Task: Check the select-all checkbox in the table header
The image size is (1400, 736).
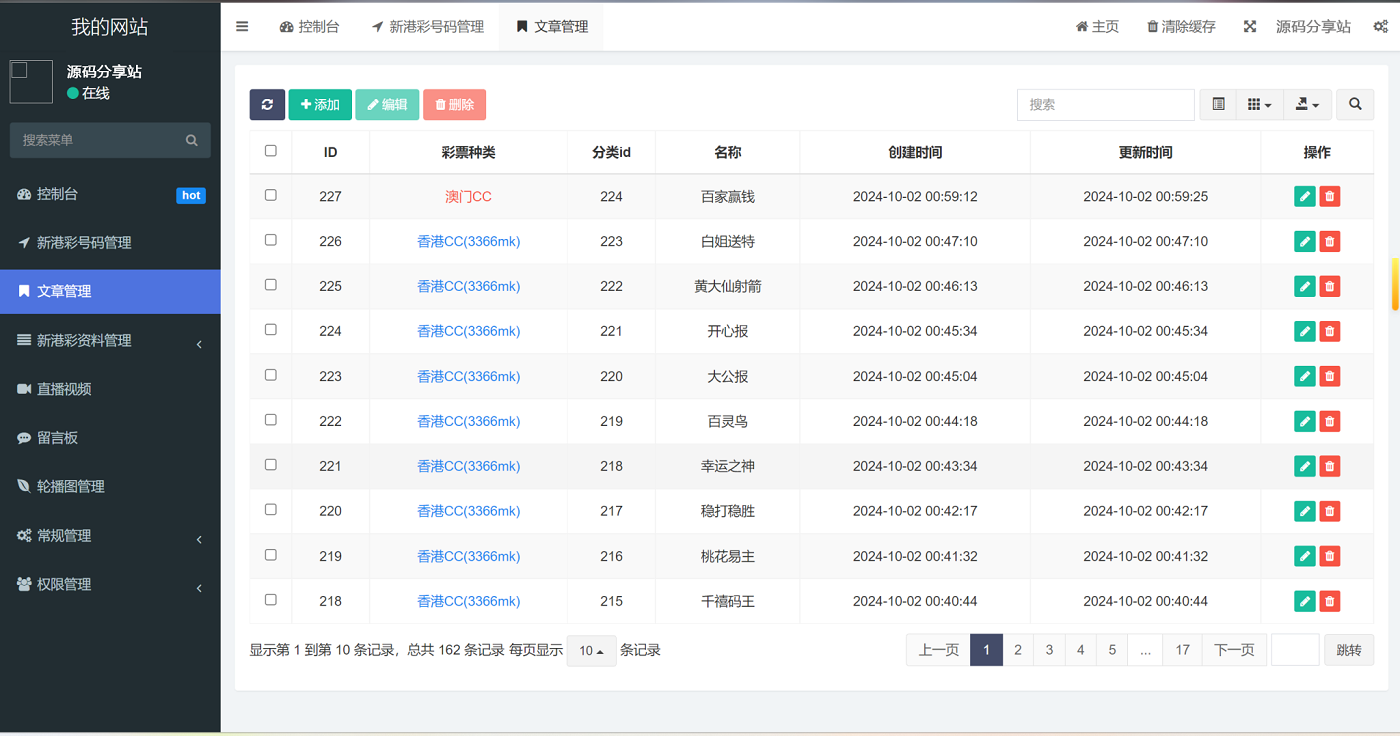Action: coord(271,151)
